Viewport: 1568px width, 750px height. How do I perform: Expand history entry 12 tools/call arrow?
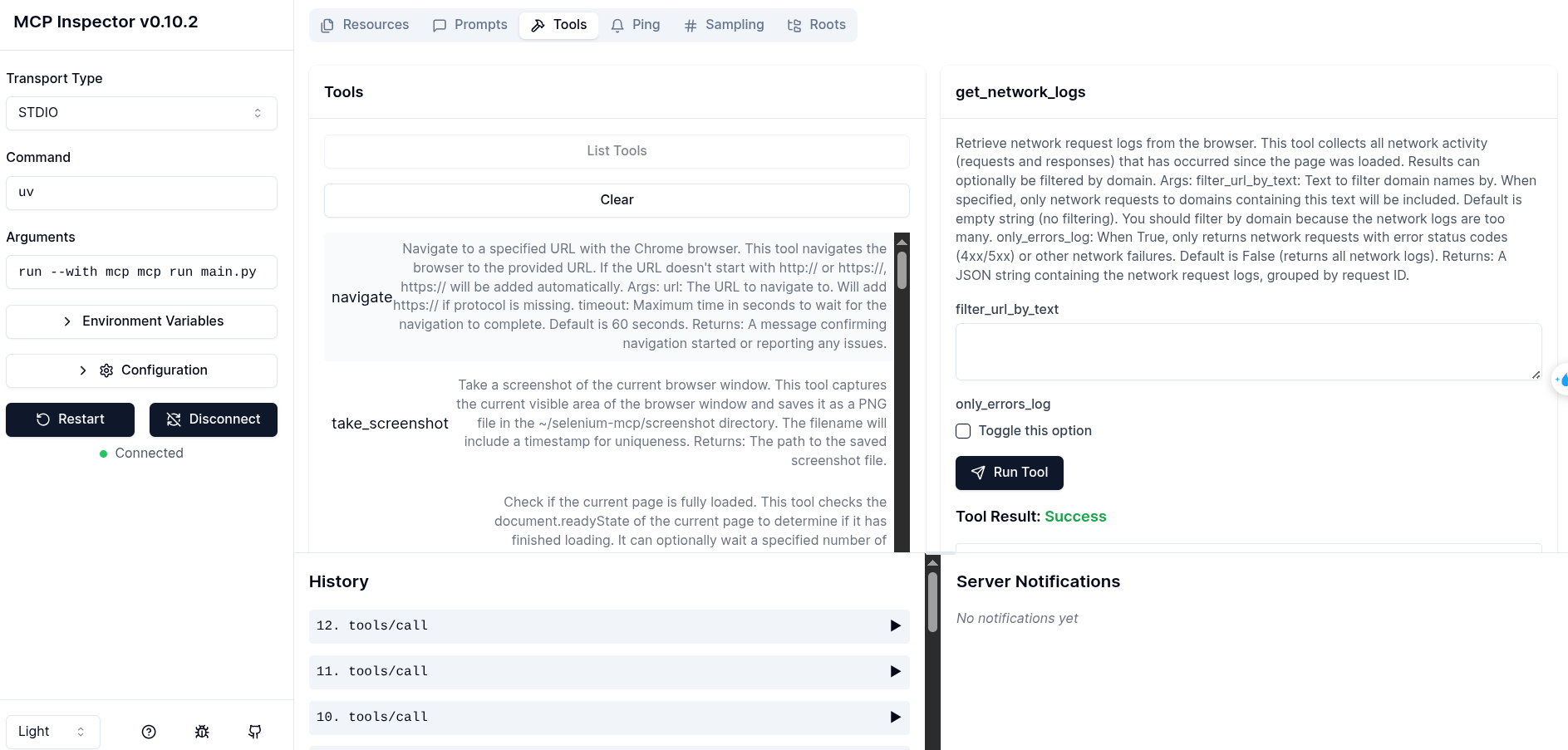pyautogui.click(x=895, y=626)
